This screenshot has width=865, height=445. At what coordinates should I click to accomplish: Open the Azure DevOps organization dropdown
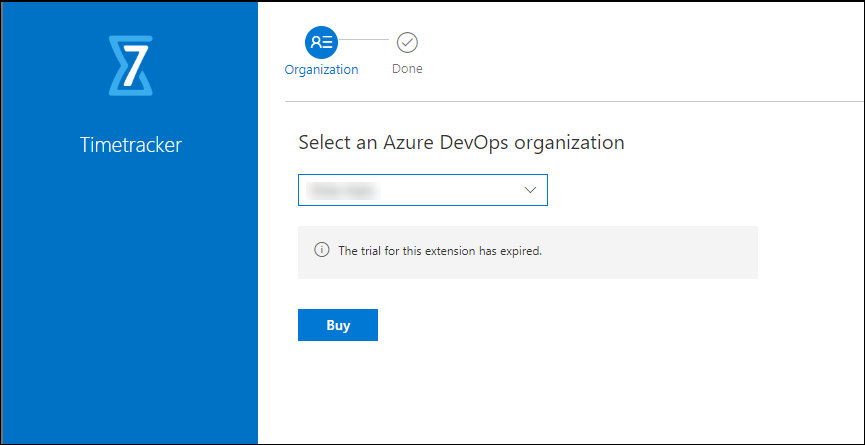click(x=423, y=190)
